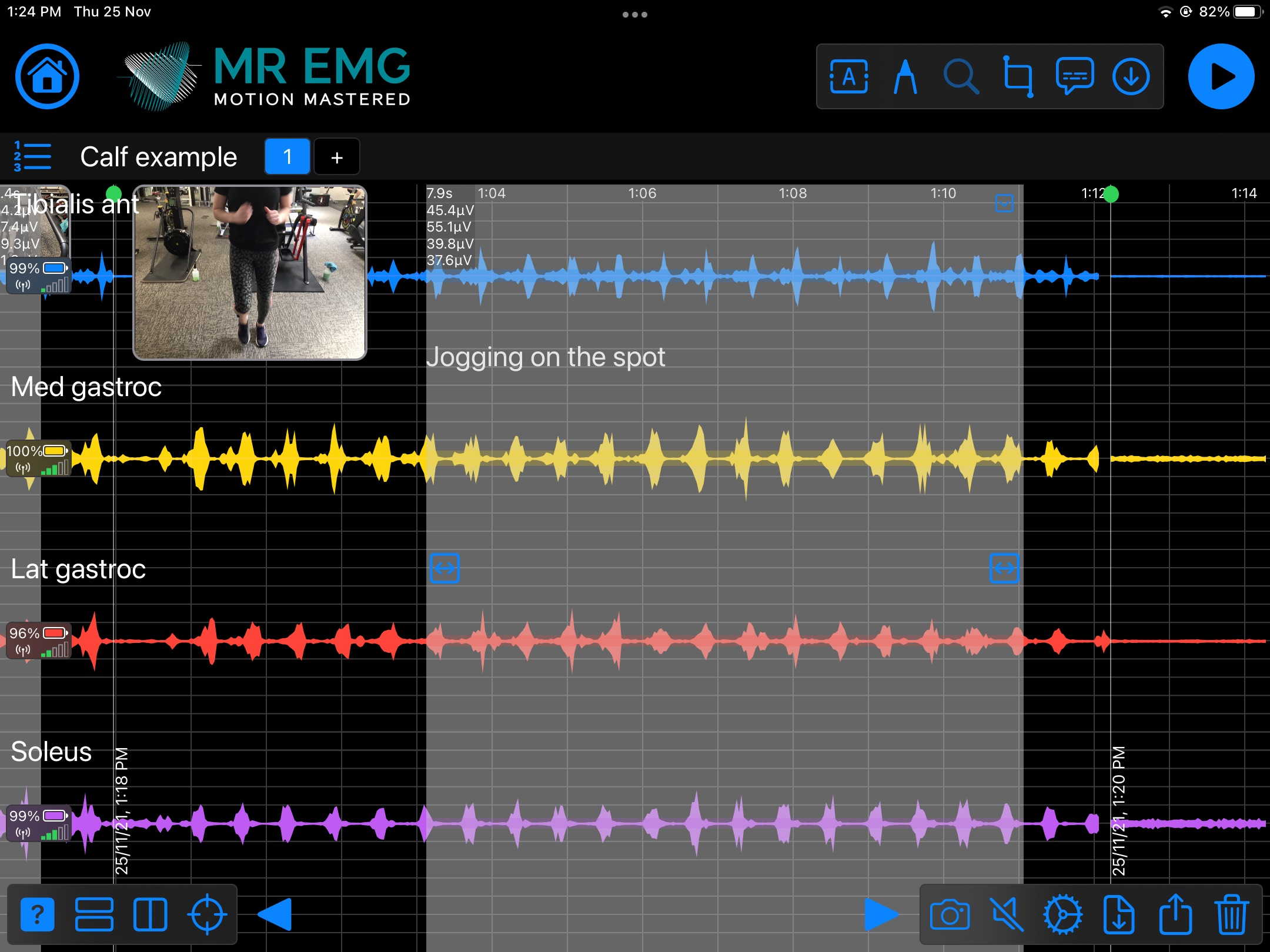The image size is (1270, 952).
Task: Click the Tibialis ant sensor status badge
Action: click(39, 276)
